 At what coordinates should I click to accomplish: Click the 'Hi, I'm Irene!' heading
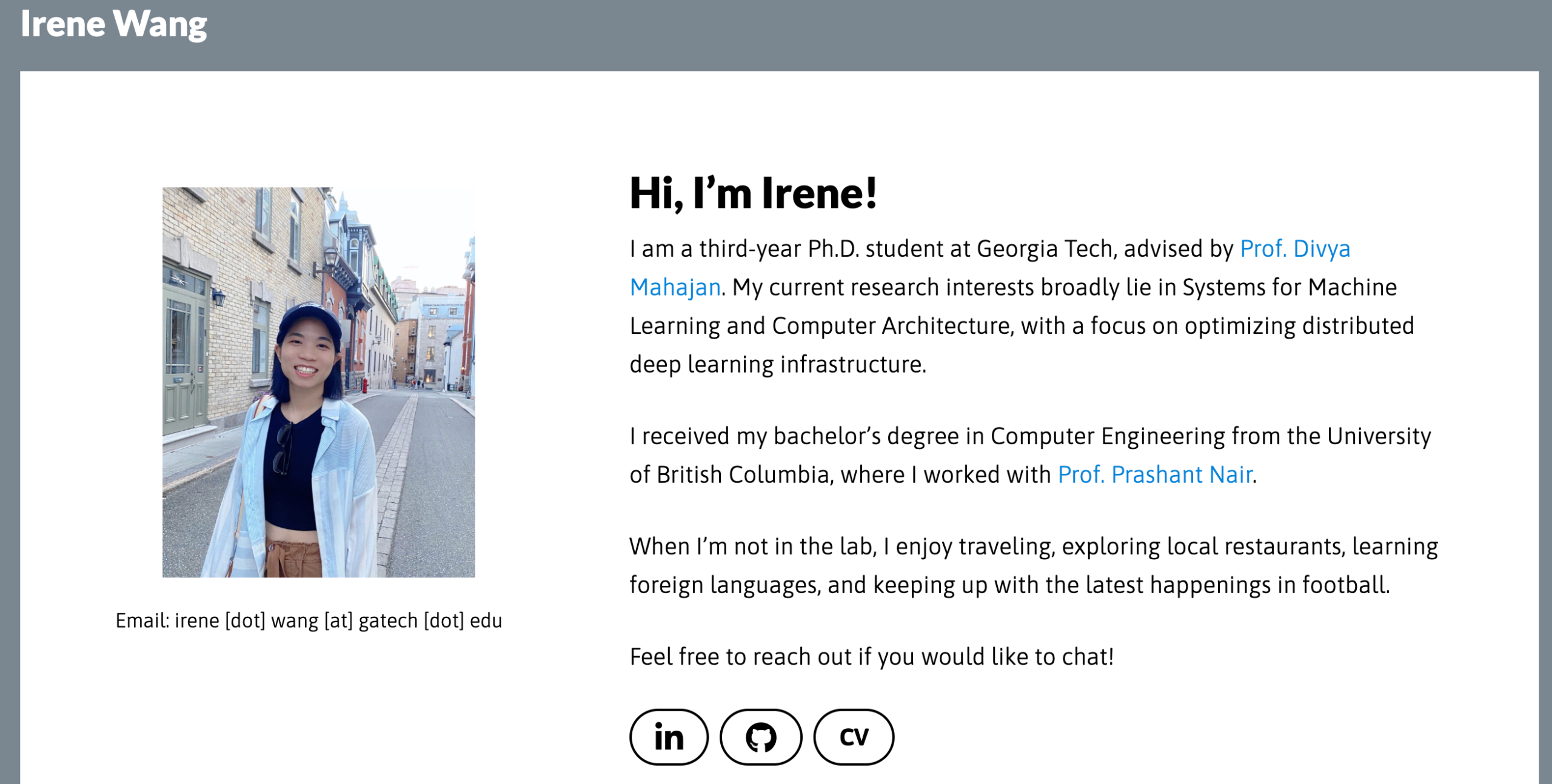pos(752,193)
